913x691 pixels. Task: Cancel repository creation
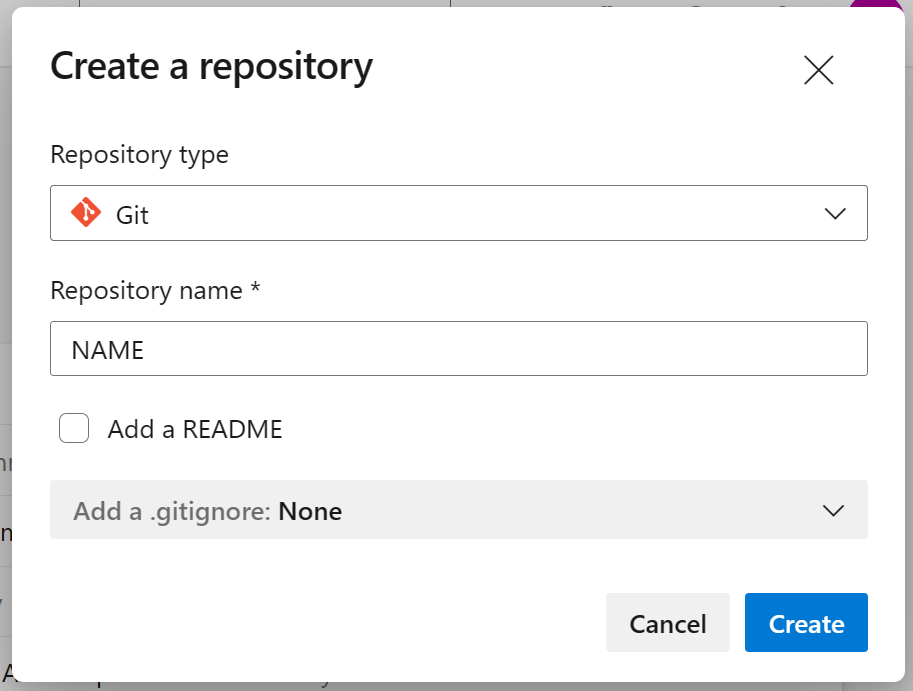click(667, 624)
